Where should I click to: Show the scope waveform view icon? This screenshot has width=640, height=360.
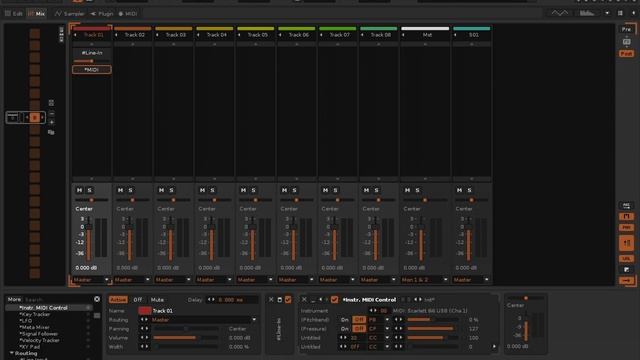[x=560, y=13]
